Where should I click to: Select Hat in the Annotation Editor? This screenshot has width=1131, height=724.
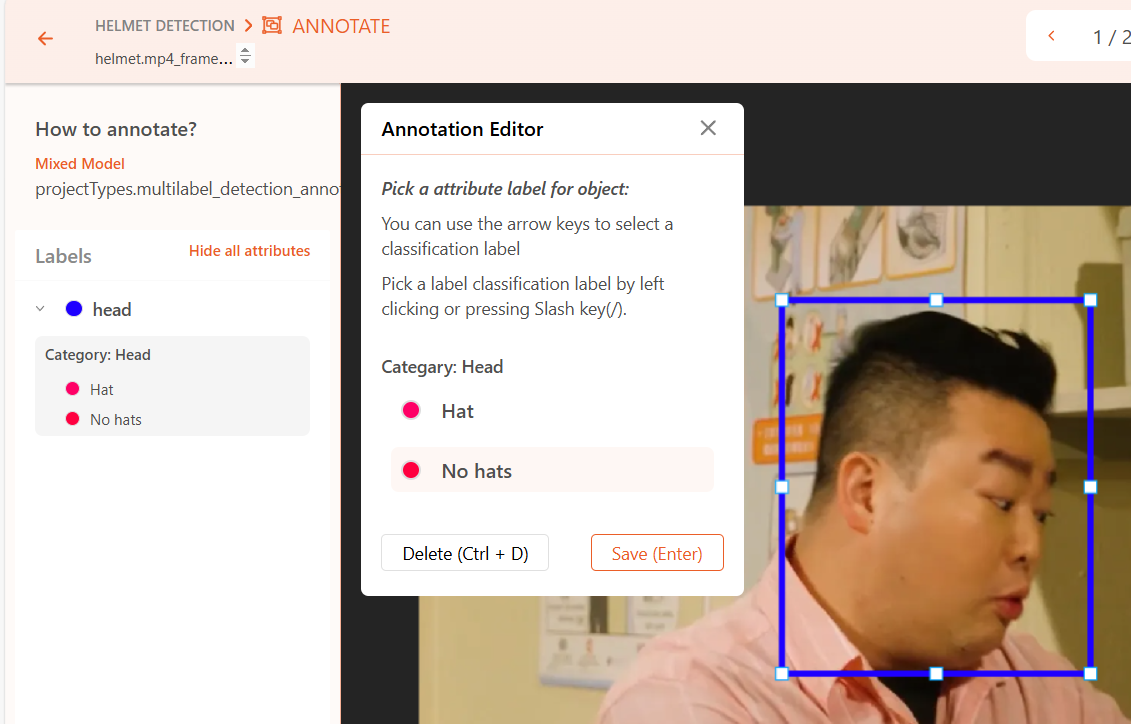pyautogui.click(x=552, y=411)
